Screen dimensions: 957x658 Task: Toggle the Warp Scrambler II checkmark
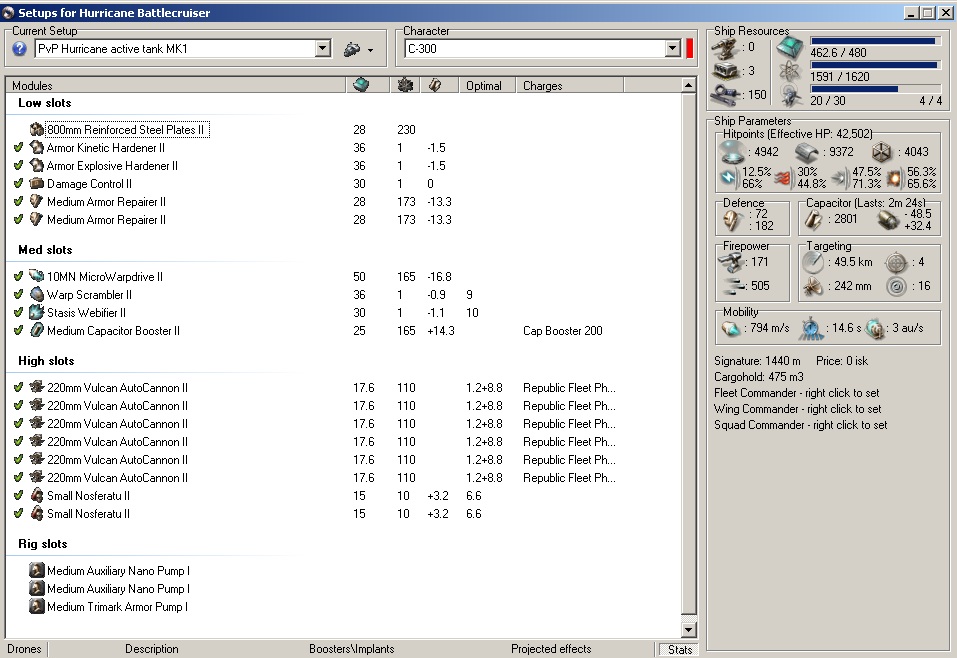click(18, 294)
